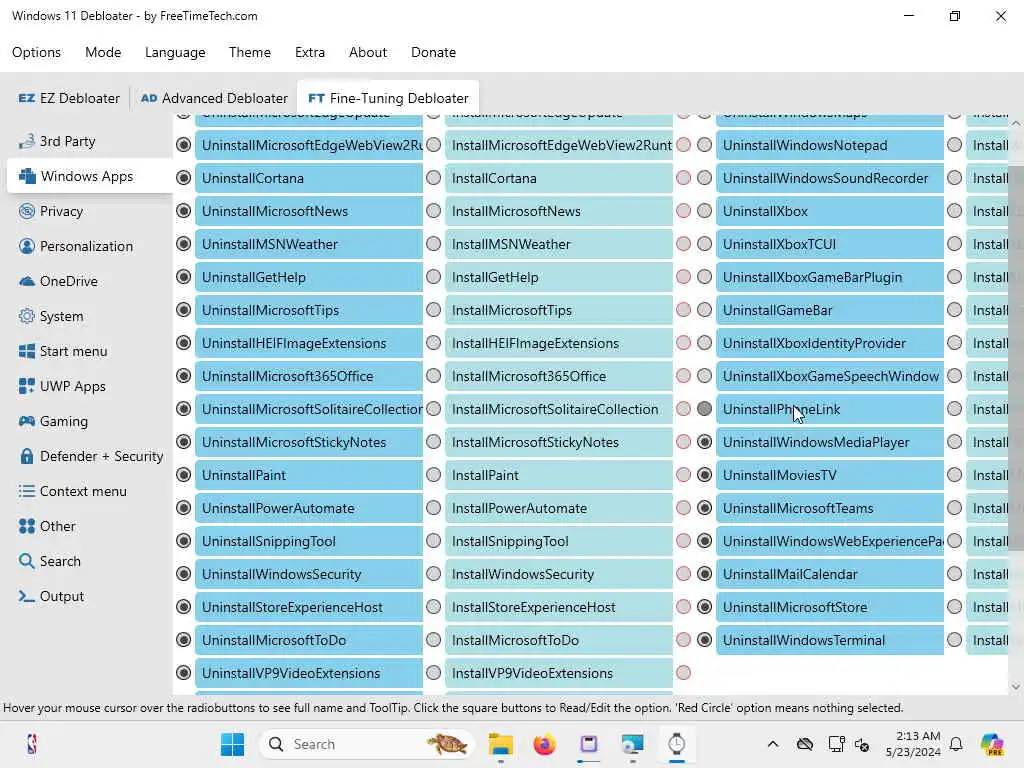Screen dimensions: 1024x768
Task: Click the InstallGetHelp option button
Action: 559,277
